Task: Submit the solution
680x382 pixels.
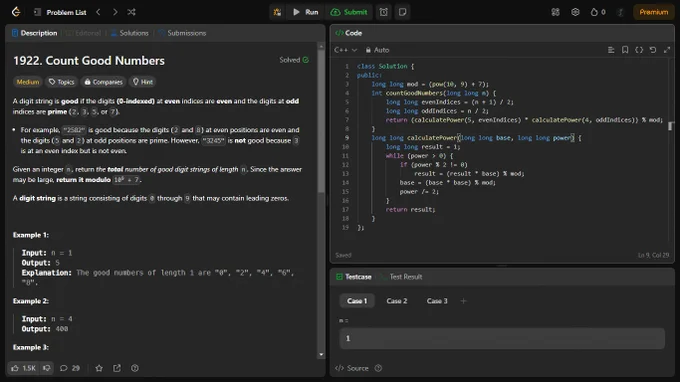Action: pos(349,12)
